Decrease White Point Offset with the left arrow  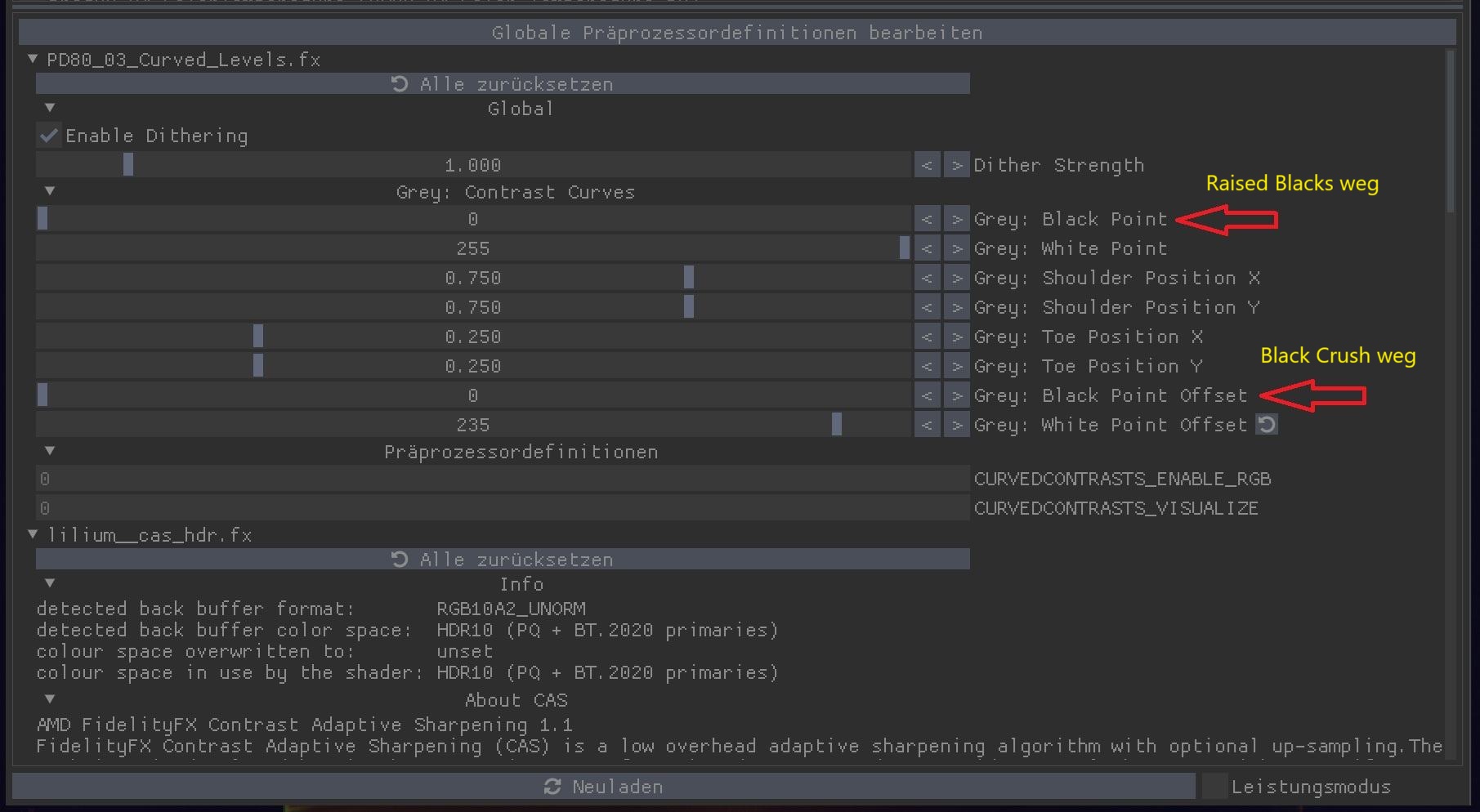click(927, 425)
